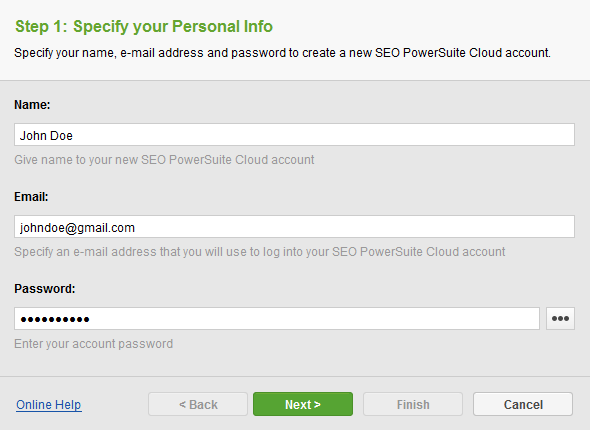Click the bold Password: label

pyautogui.click(x=45, y=289)
